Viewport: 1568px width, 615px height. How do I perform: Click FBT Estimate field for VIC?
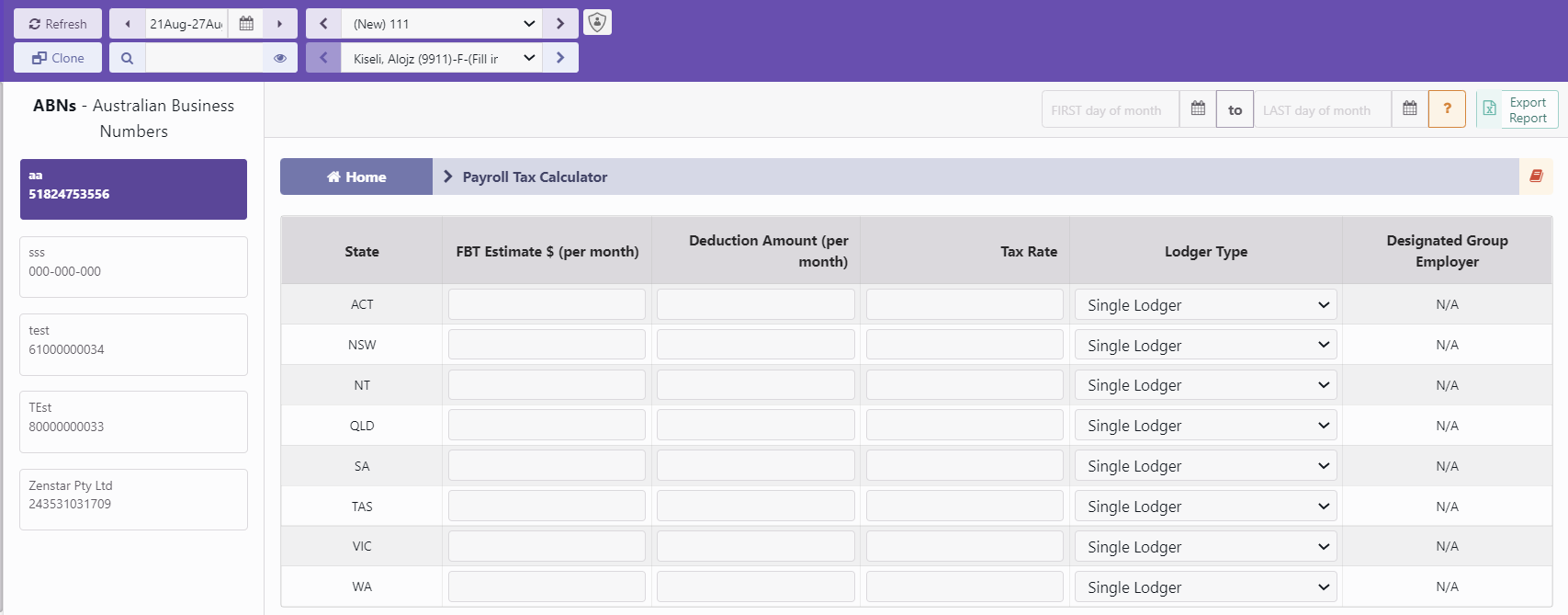point(547,546)
